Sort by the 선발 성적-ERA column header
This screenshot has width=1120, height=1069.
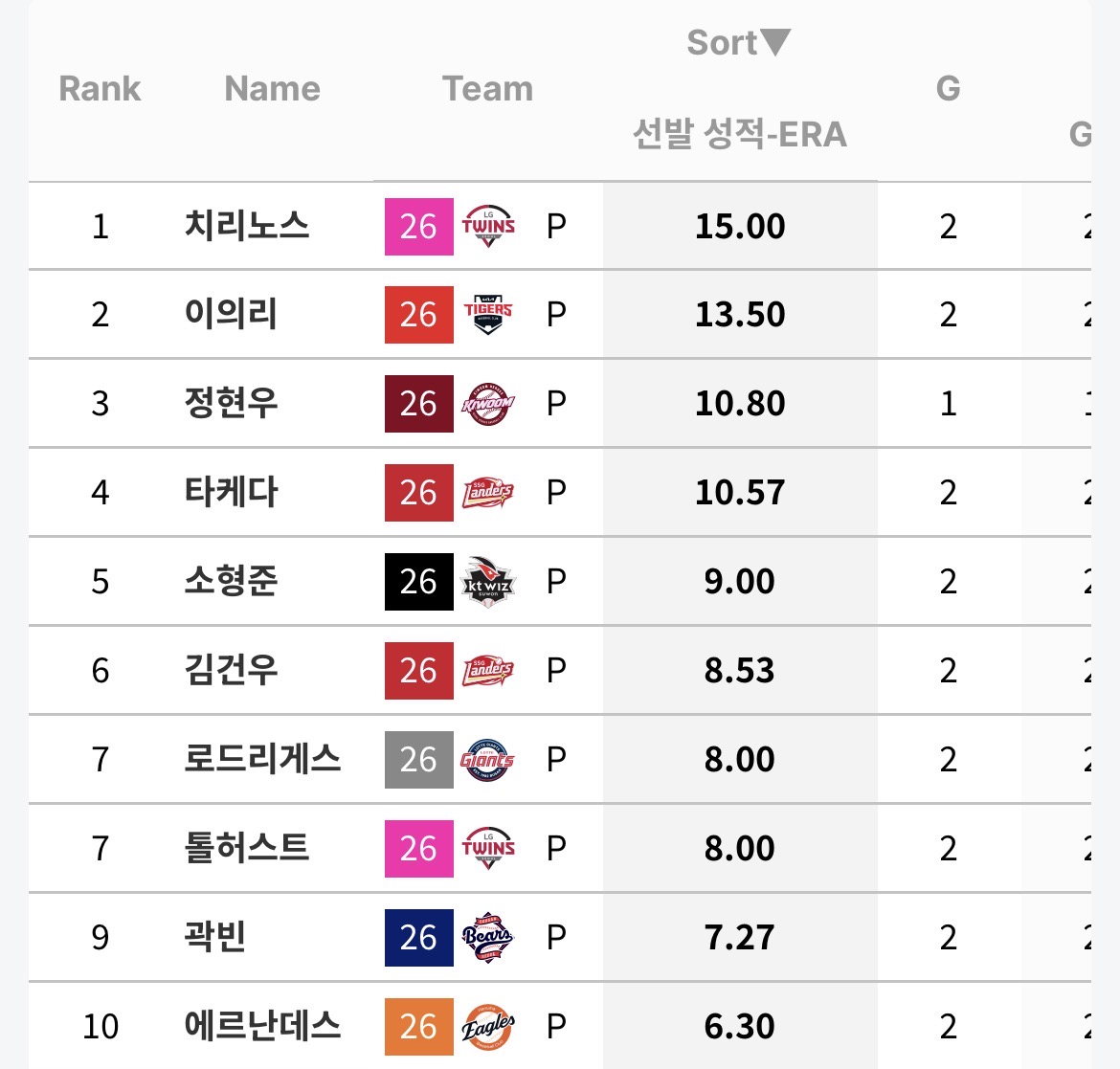(x=739, y=134)
